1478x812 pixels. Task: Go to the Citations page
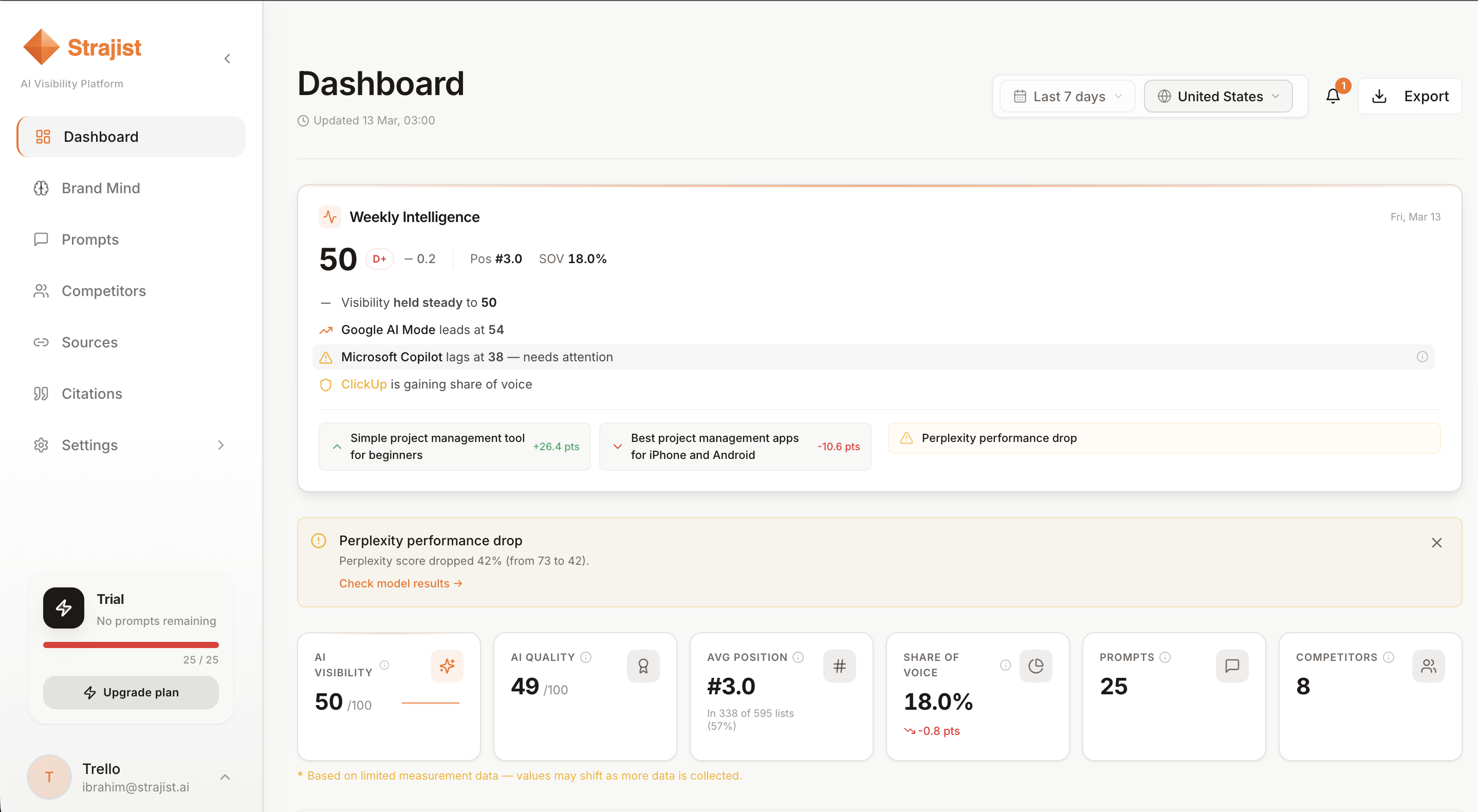coord(92,394)
